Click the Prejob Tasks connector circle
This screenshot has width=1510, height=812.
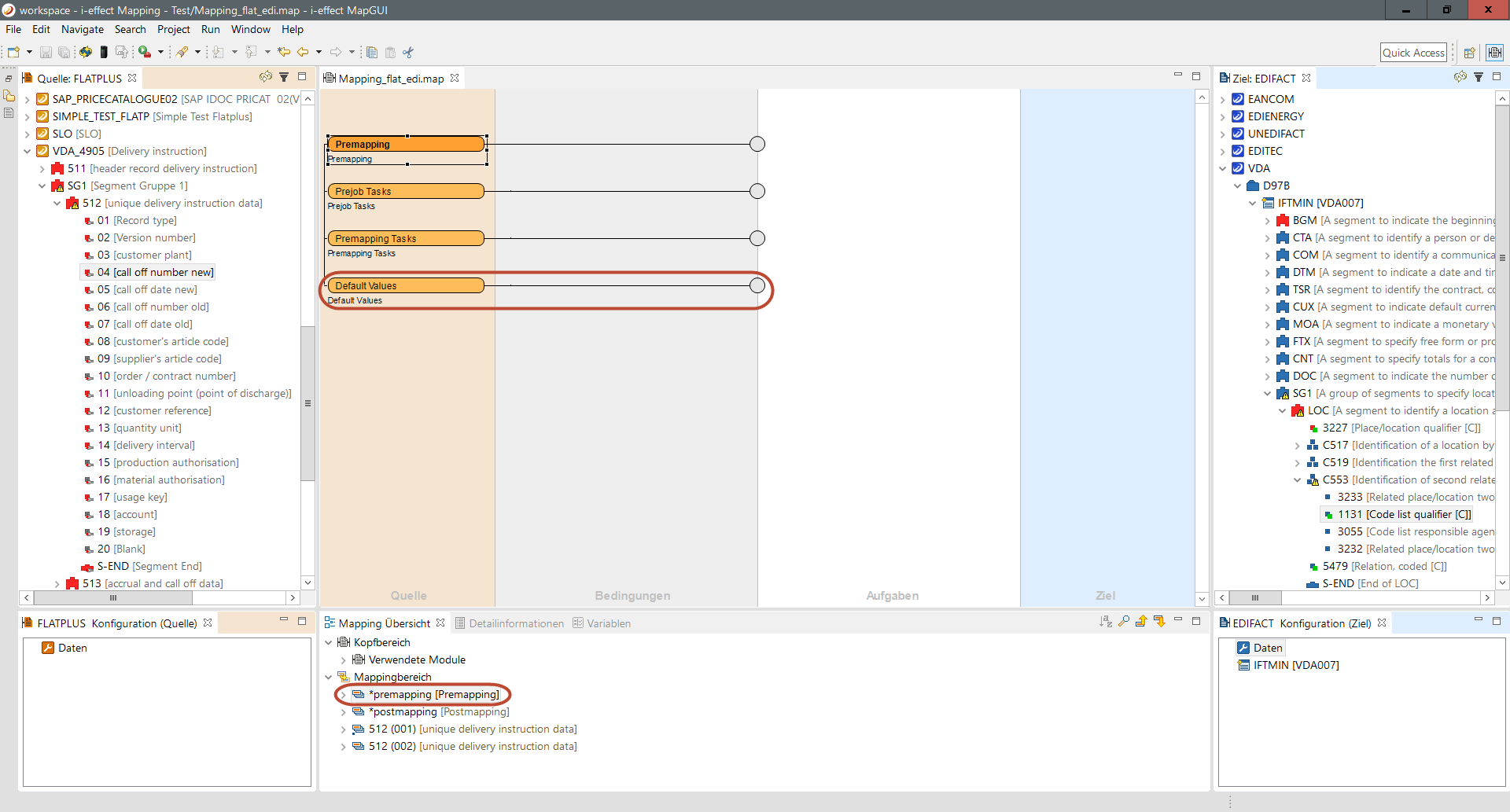point(757,191)
